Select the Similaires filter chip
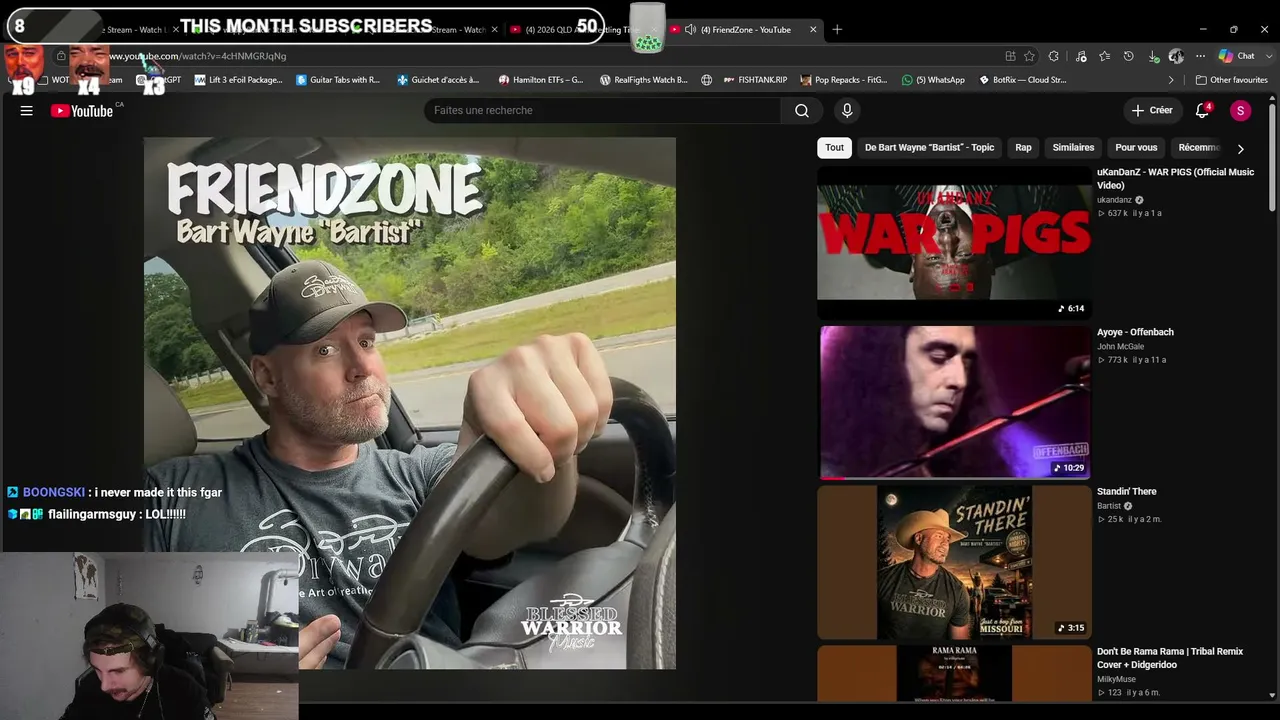Image resolution: width=1280 pixels, height=720 pixels. (1073, 148)
